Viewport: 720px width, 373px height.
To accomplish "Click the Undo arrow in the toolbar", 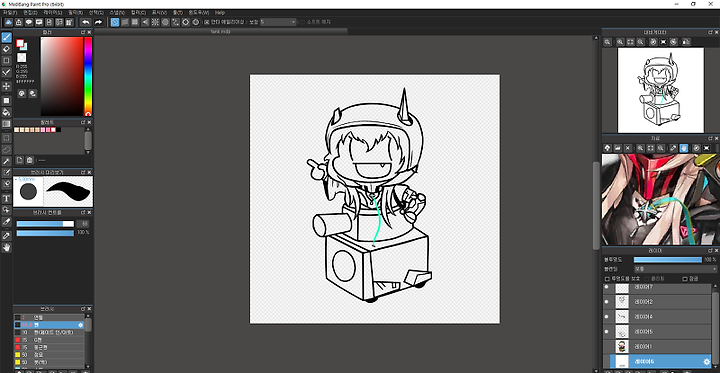I will pyautogui.click(x=86, y=22).
